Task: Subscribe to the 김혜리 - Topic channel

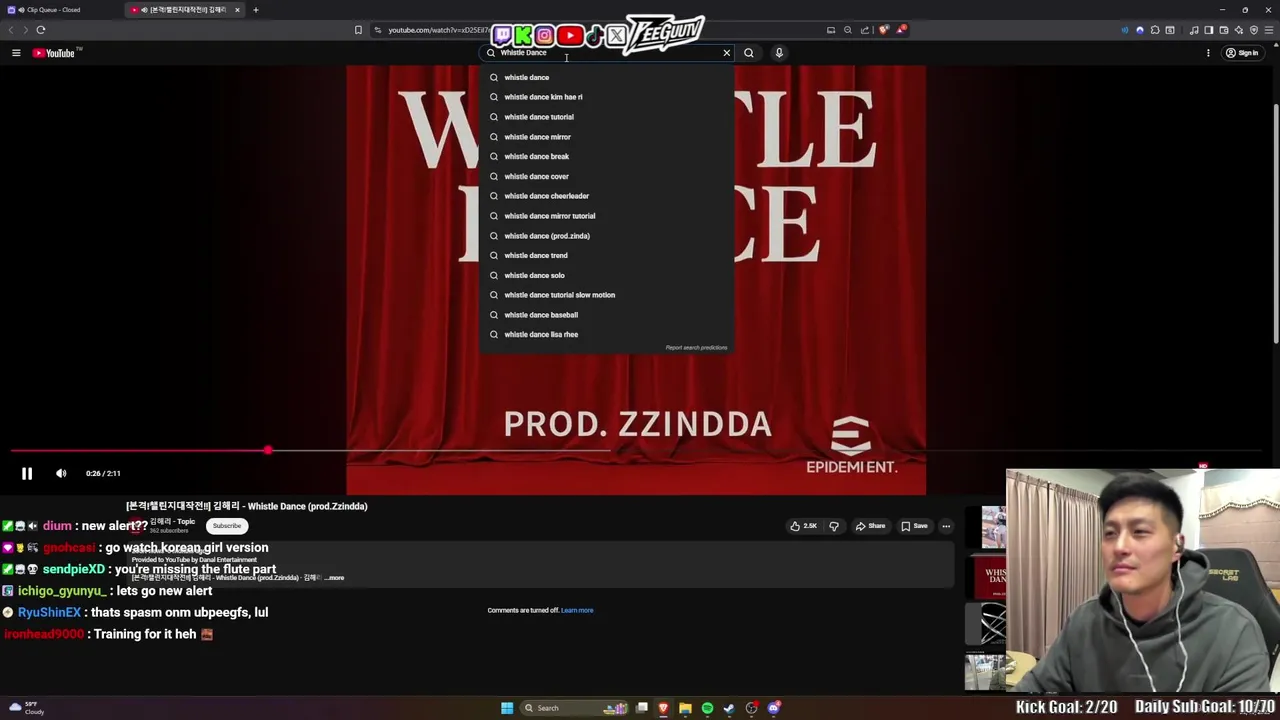Action: [x=227, y=526]
